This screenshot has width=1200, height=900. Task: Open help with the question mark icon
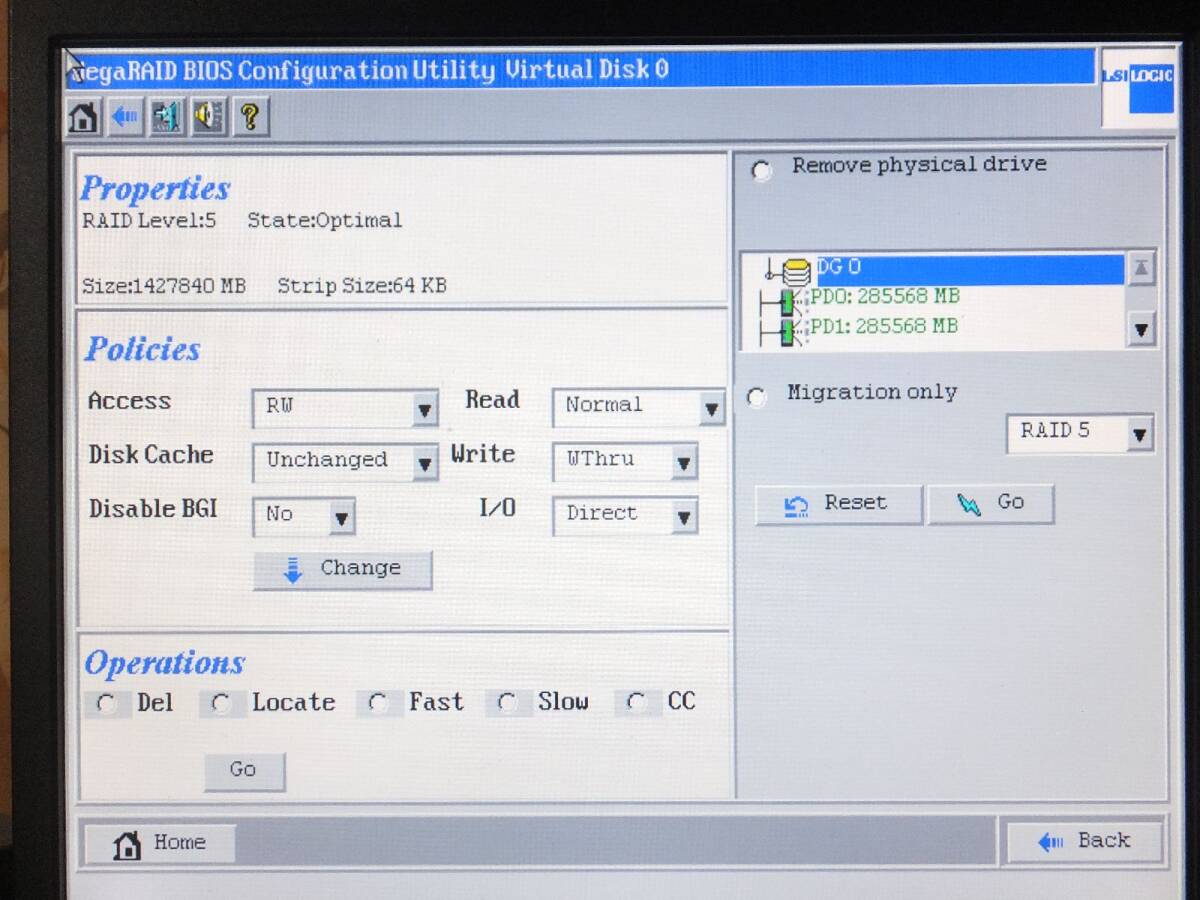click(x=251, y=117)
